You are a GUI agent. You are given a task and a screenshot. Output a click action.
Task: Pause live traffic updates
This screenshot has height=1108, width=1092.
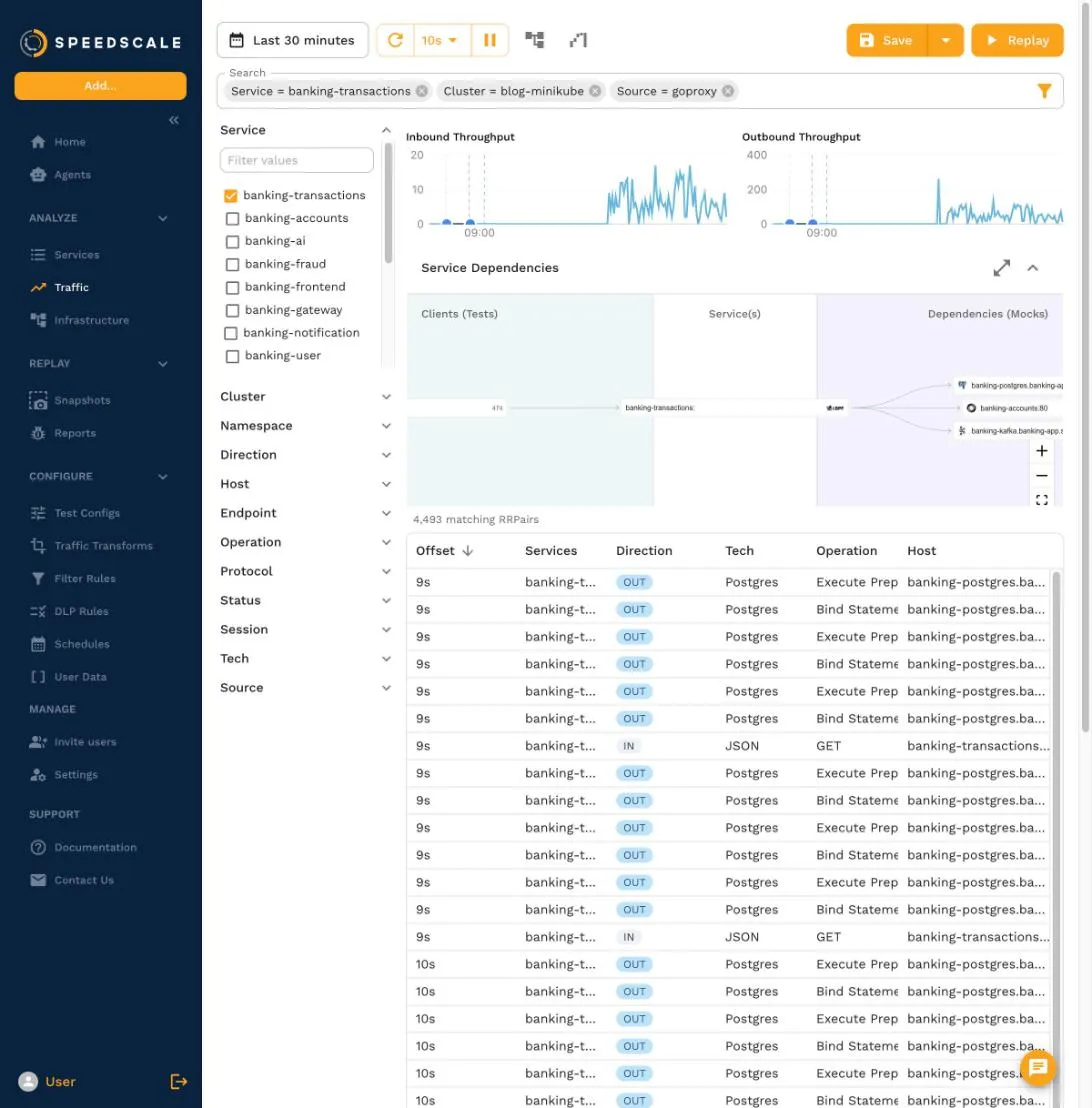pyautogui.click(x=489, y=40)
